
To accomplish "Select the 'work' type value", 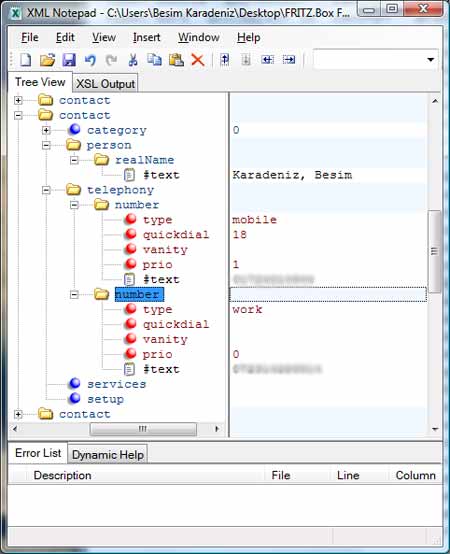I will coord(247,309).
